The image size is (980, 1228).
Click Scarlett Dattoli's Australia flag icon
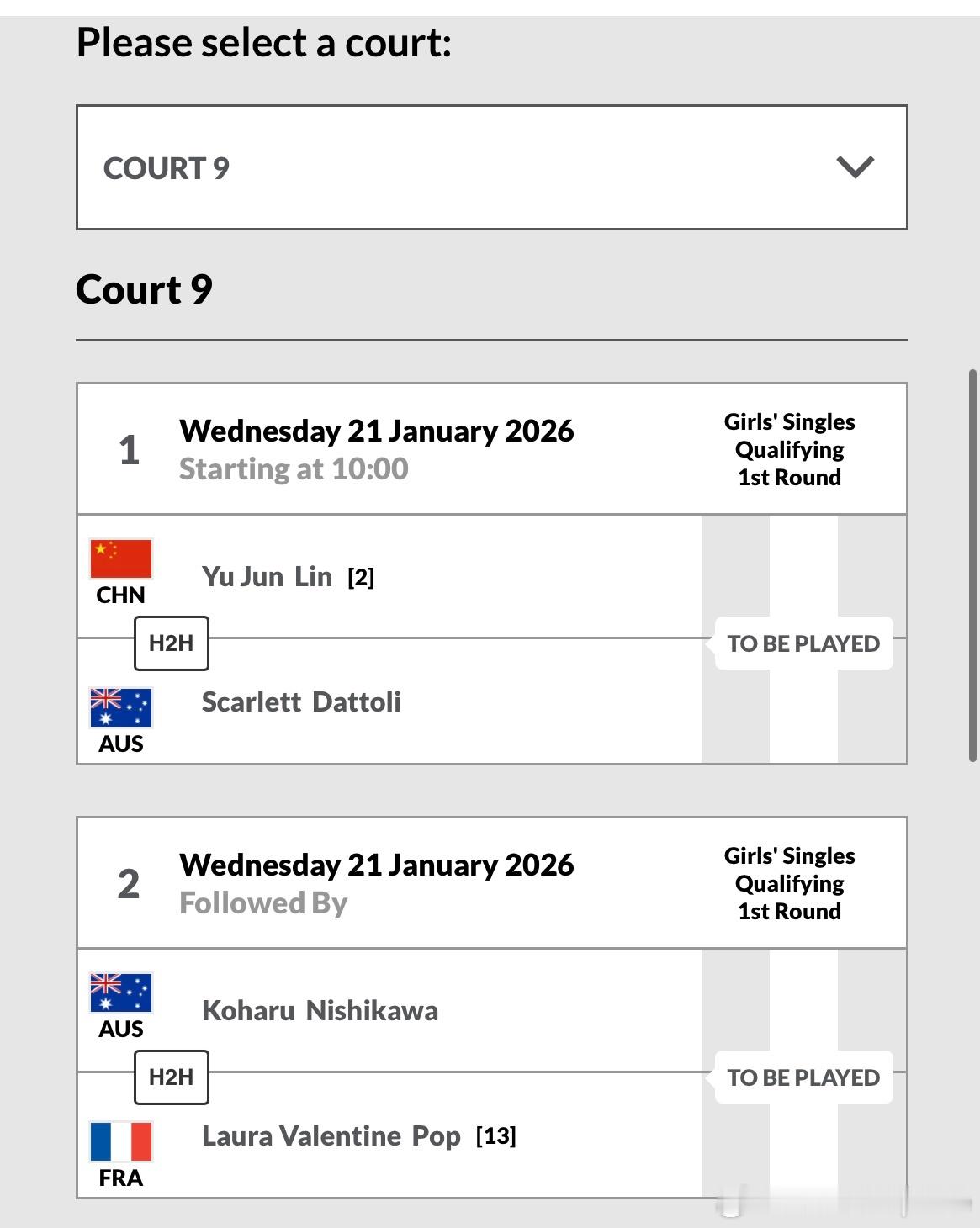coord(121,707)
